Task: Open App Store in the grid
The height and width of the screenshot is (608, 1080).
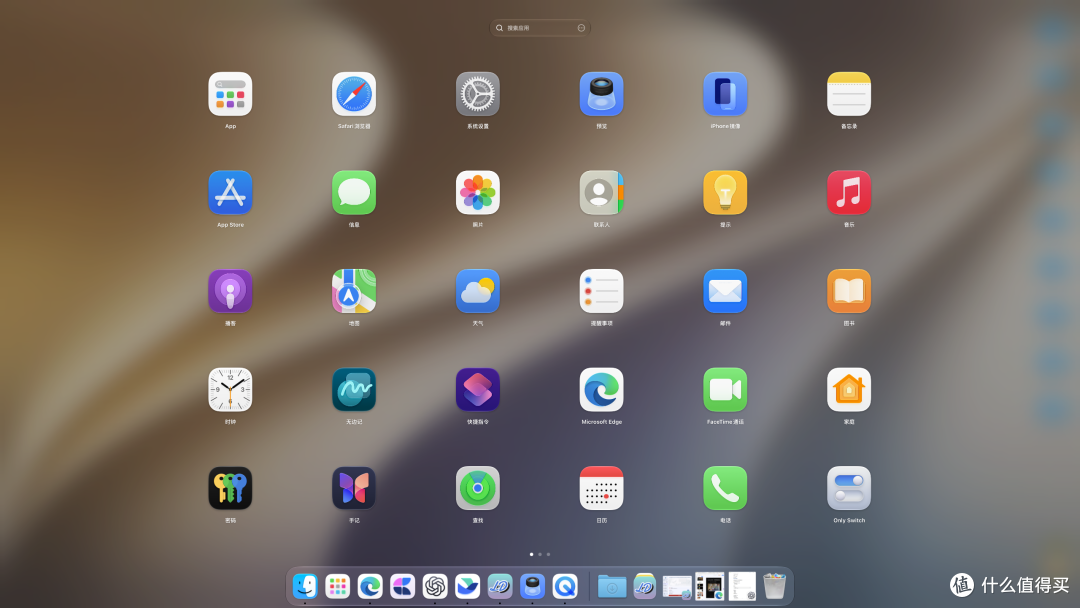Action: pyautogui.click(x=230, y=193)
